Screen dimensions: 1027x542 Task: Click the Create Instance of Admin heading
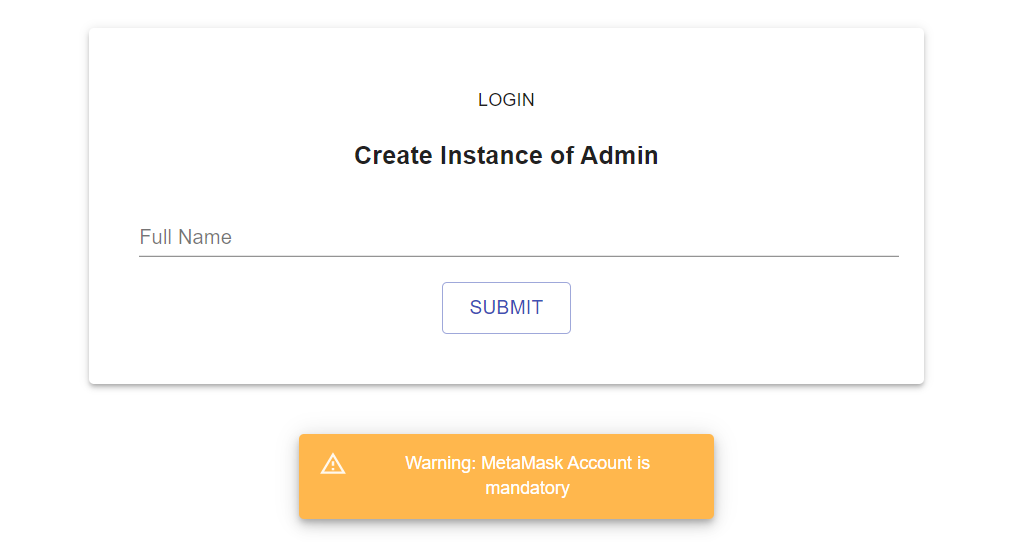click(506, 155)
